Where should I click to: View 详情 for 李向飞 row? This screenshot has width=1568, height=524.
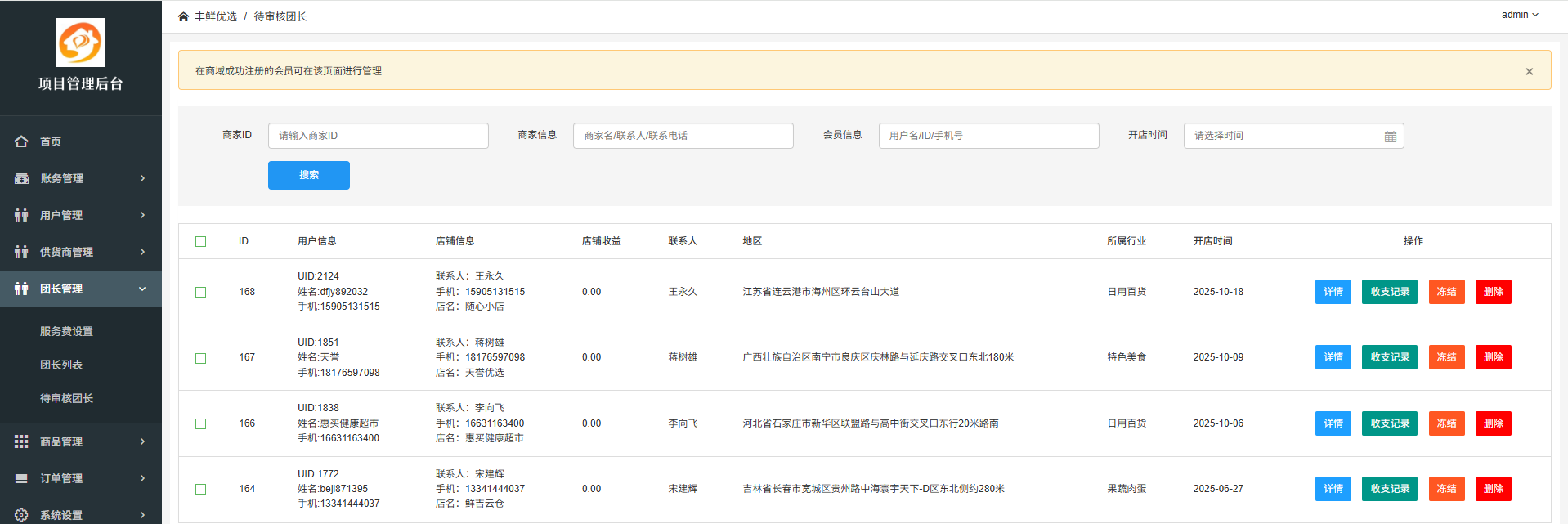1333,423
